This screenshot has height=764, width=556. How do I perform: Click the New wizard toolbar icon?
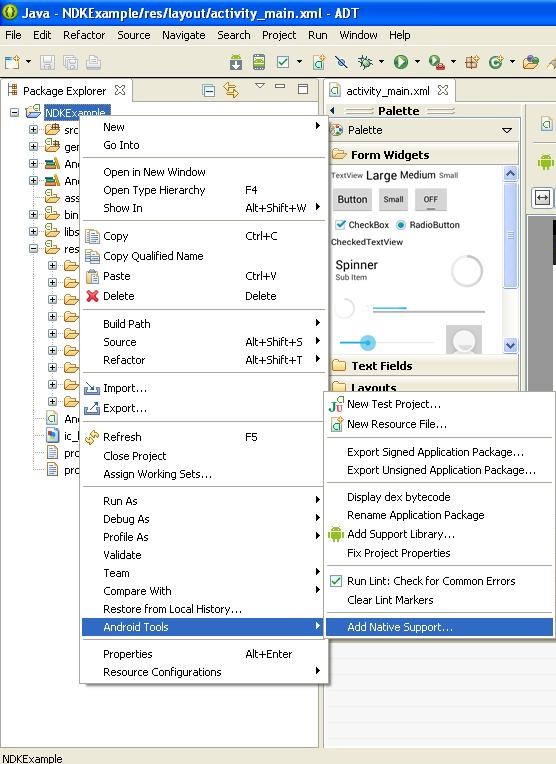point(12,62)
